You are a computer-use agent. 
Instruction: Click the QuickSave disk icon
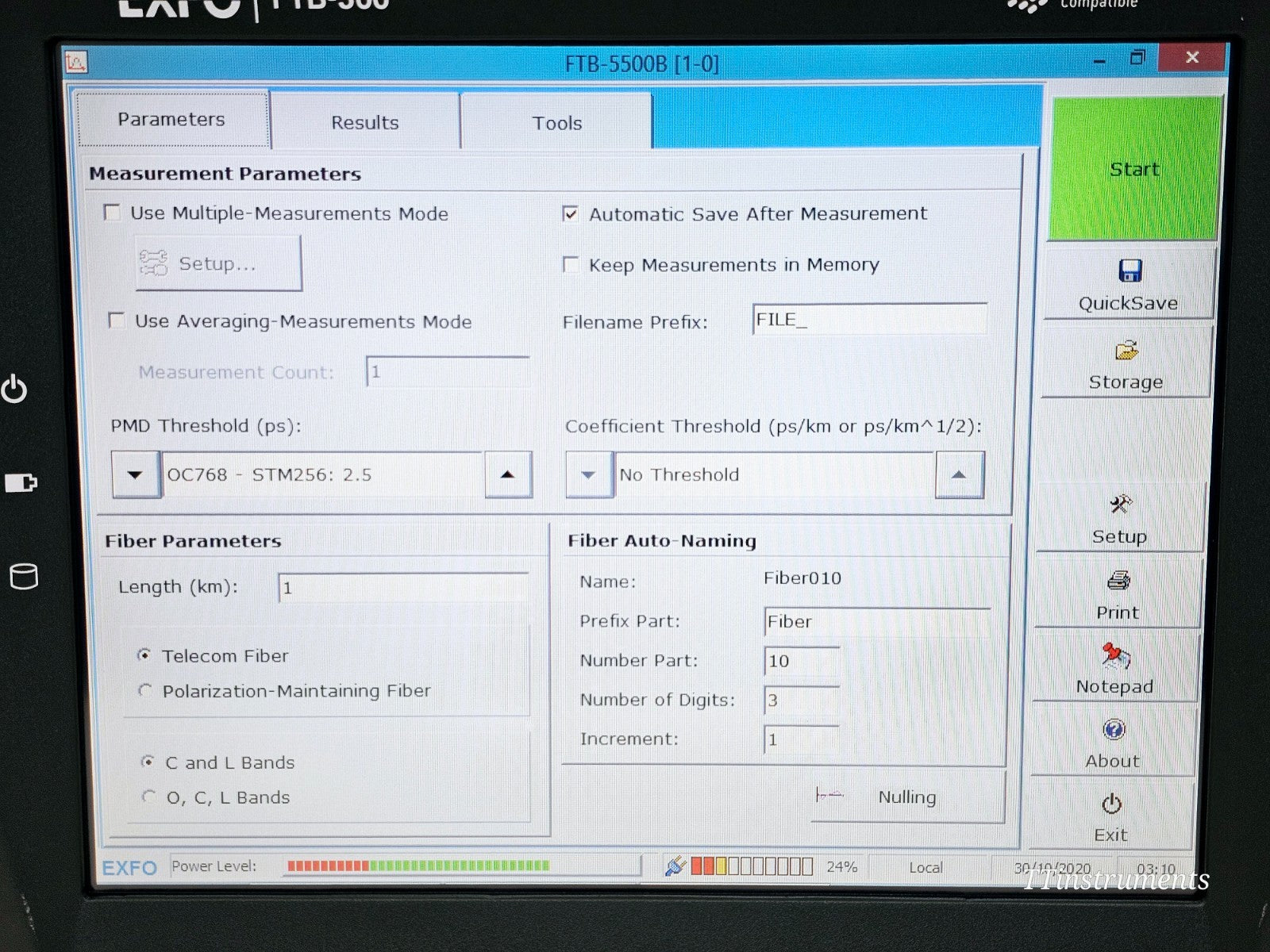point(1129,270)
